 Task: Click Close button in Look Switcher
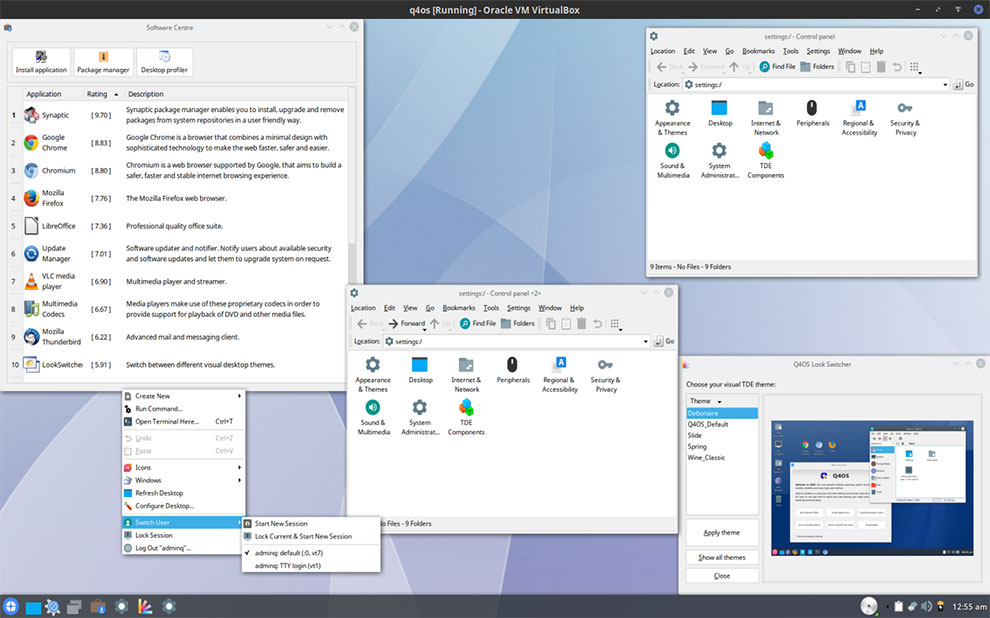pos(722,576)
